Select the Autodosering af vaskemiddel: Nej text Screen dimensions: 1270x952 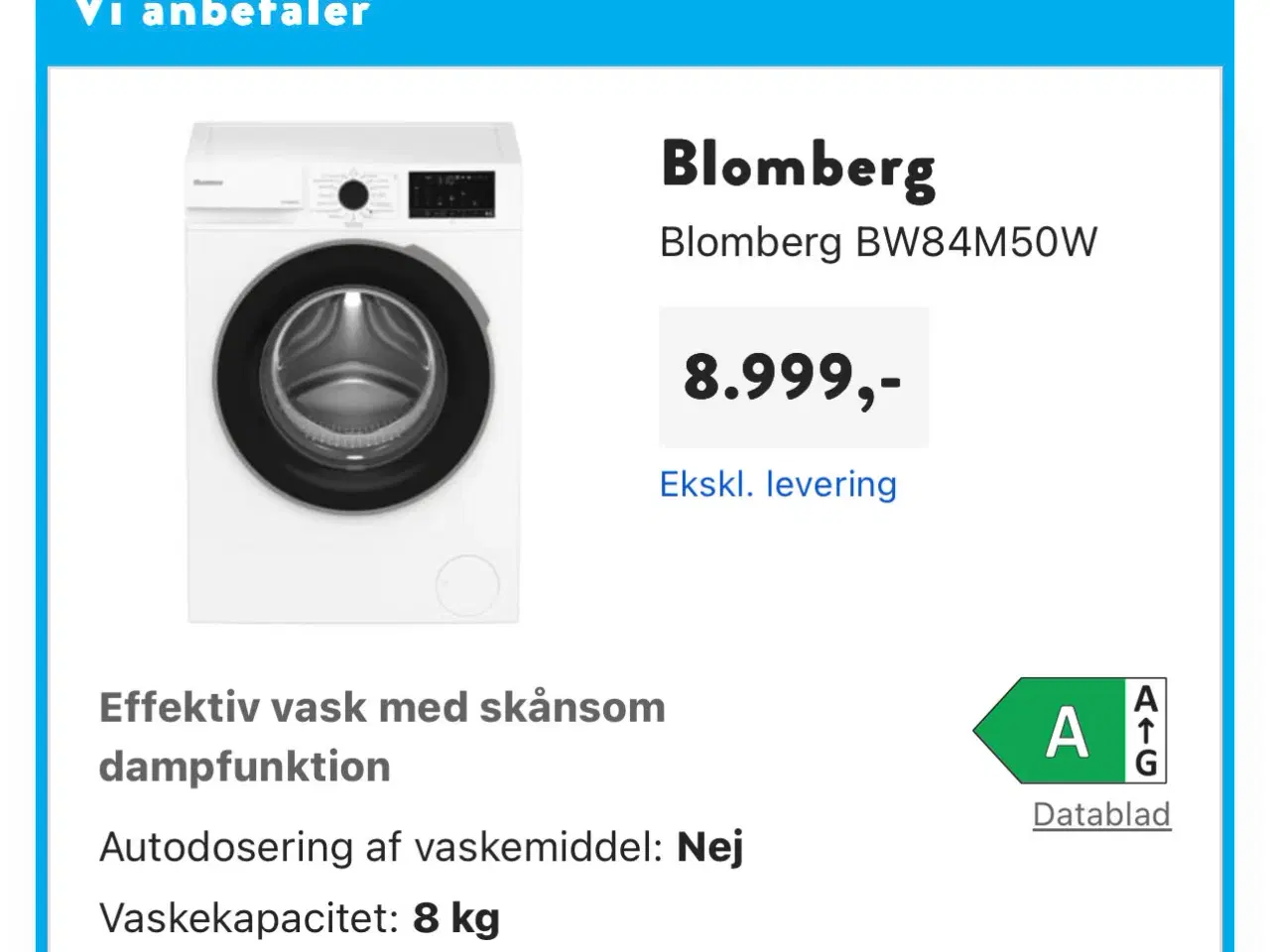[422, 847]
